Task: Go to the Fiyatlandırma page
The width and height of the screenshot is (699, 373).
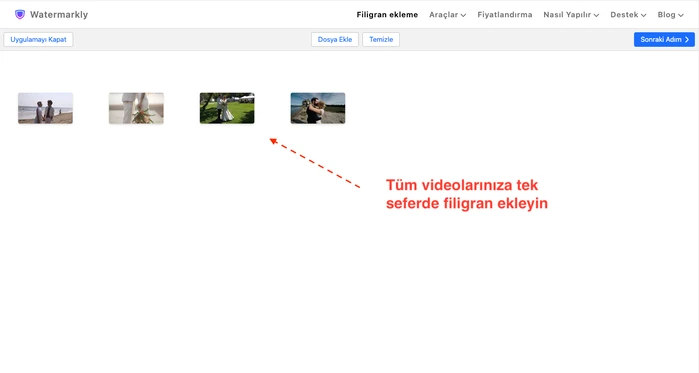Action: click(x=505, y=15)
